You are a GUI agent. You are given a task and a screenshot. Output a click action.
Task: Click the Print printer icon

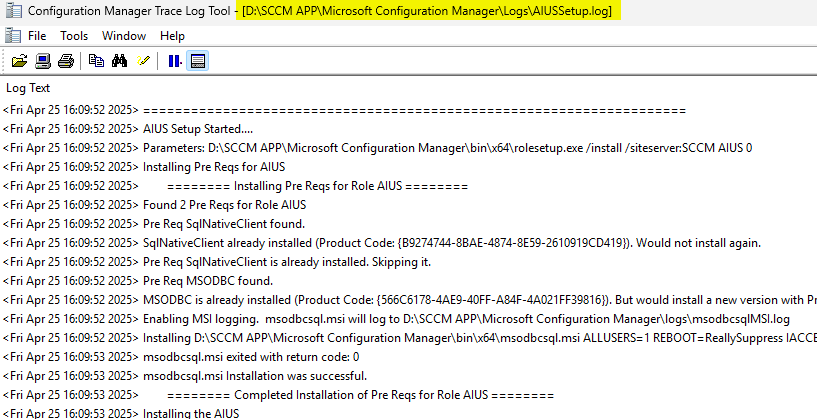coord(66,61)
